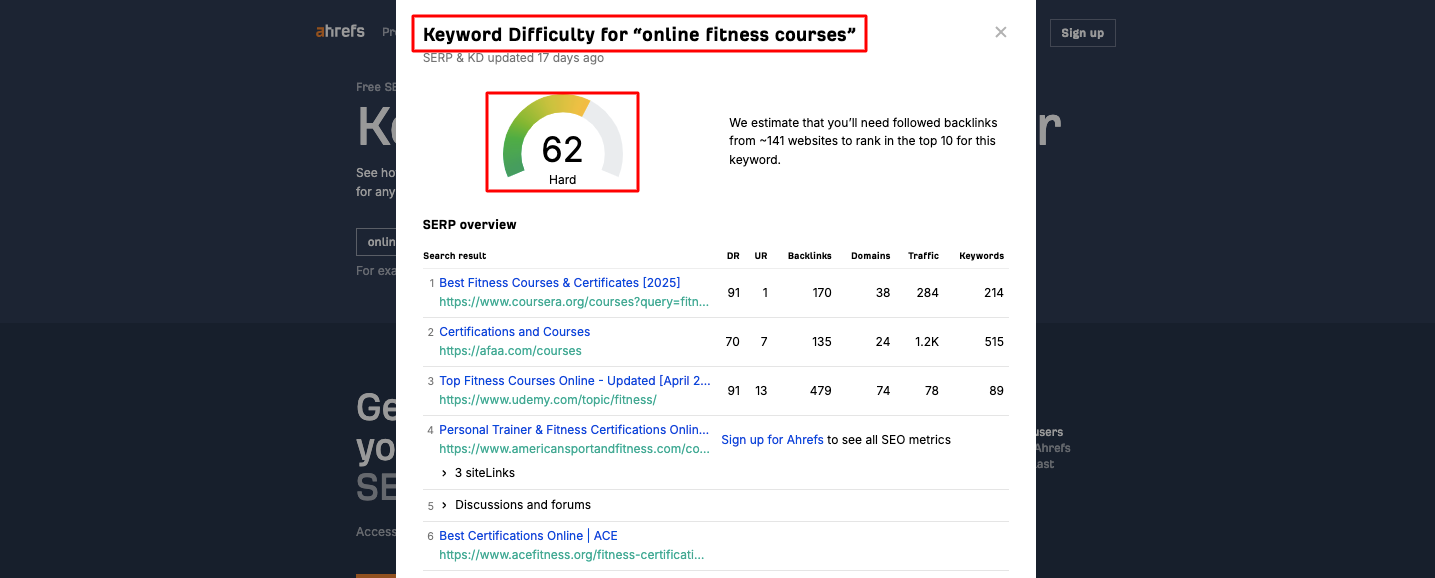Follow the Sign up for Ahrefs link
The width and height of the screenshot is (1435, 578).
pos(772,440)
